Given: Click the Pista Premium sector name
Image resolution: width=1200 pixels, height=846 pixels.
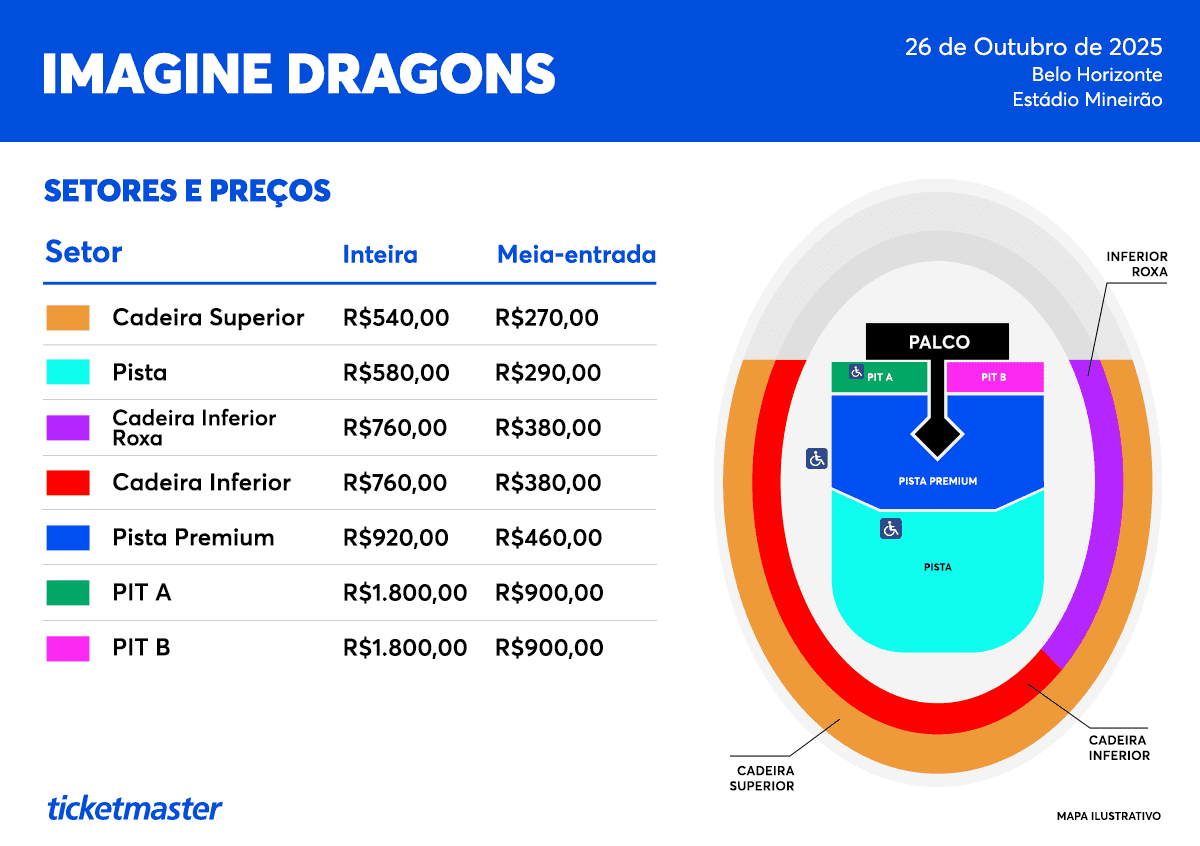Looking at the screenshot, I should [193, 537].
